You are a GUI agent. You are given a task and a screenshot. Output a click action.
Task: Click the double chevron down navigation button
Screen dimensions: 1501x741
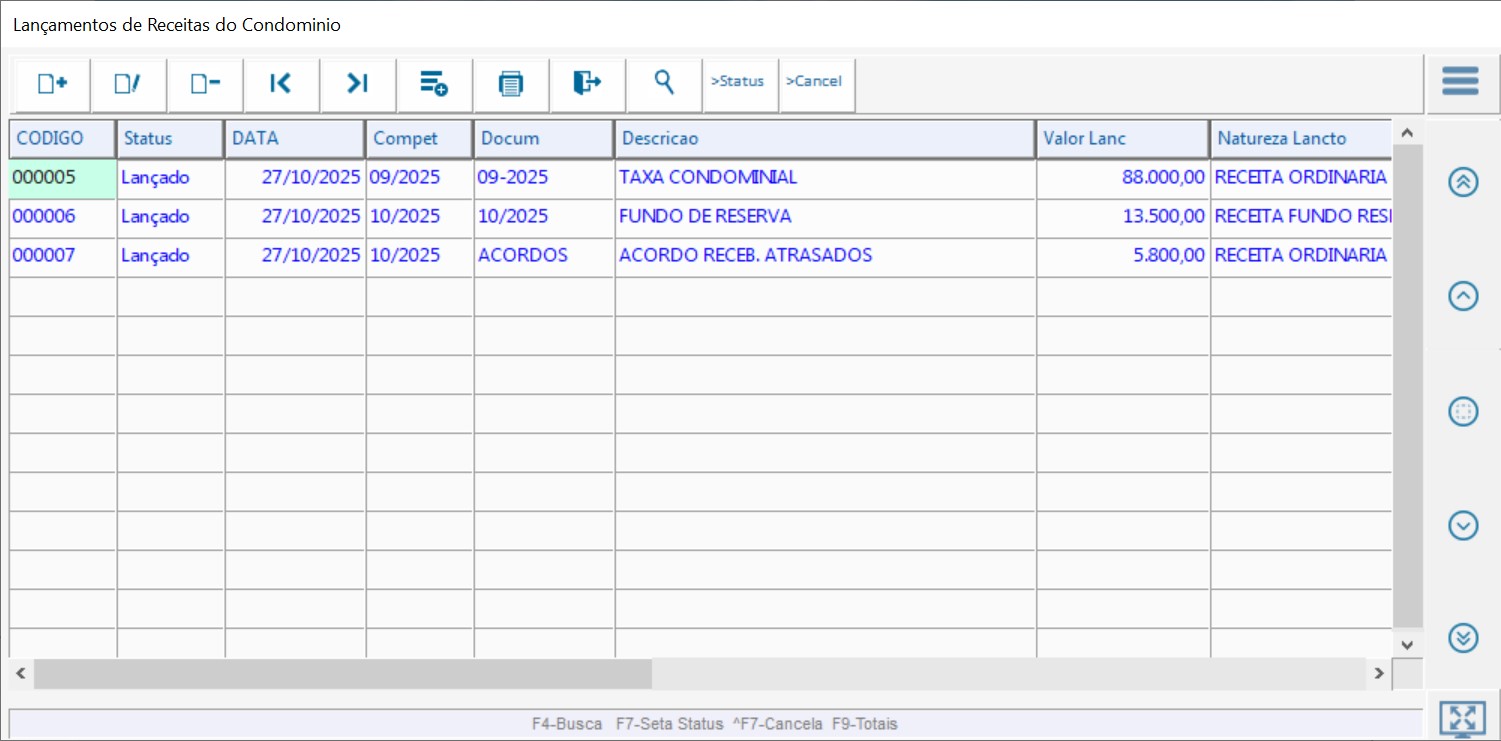[x=1463, y=638]
